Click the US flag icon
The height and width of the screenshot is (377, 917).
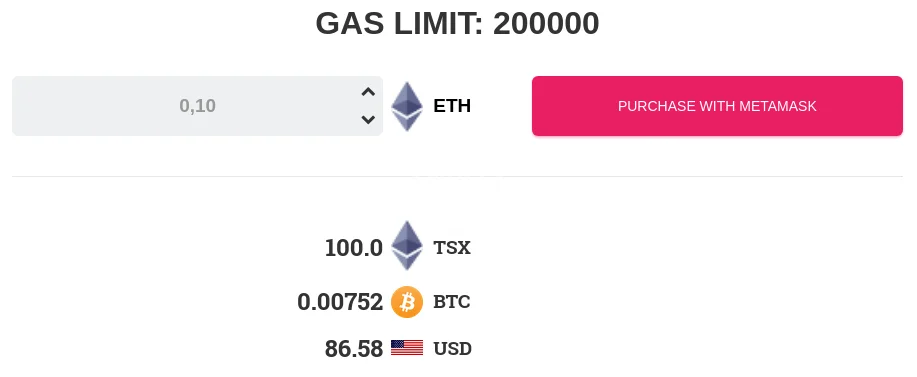406,348
